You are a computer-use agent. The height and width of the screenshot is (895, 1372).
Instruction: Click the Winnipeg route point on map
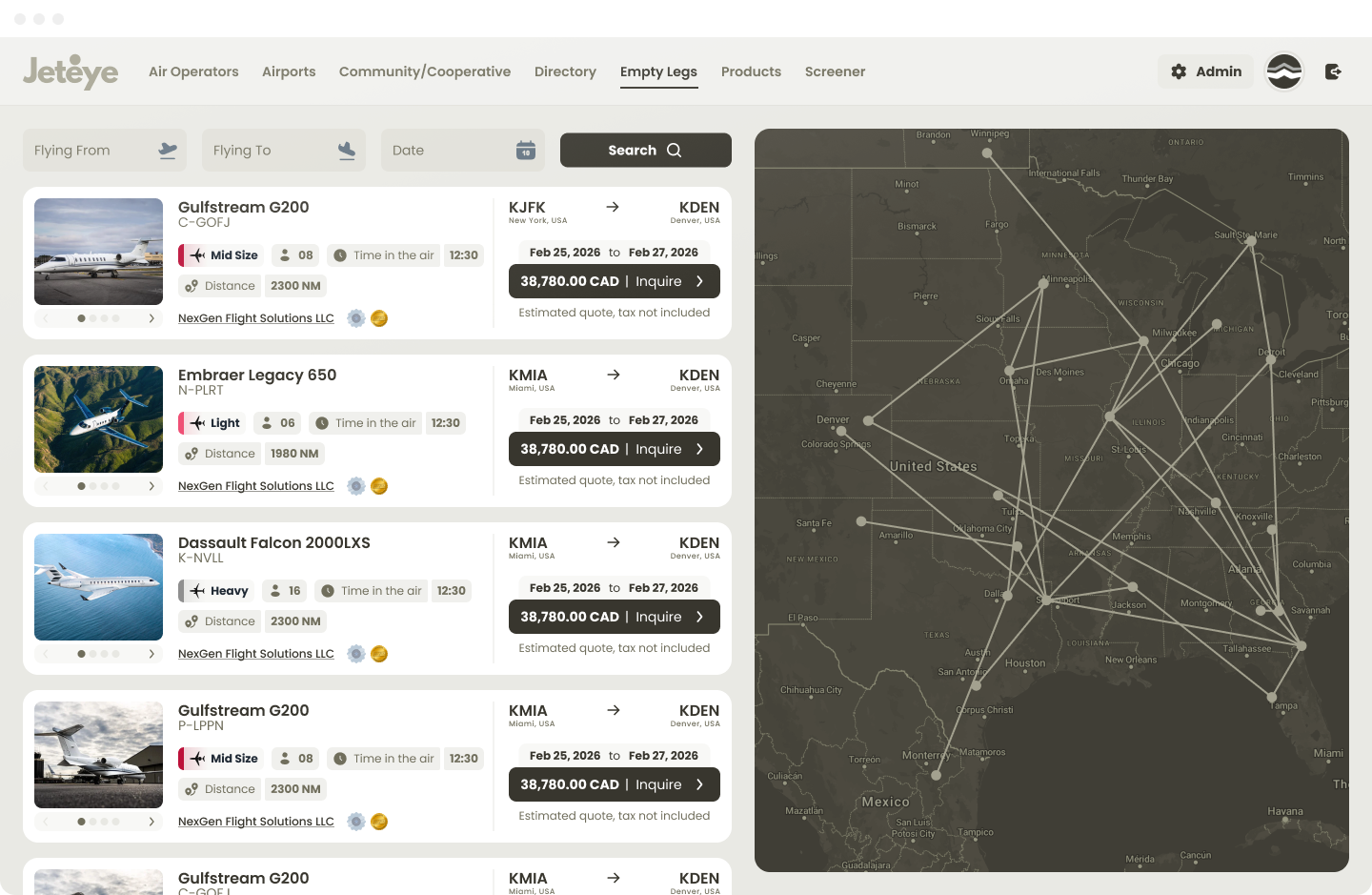(987, 153)
